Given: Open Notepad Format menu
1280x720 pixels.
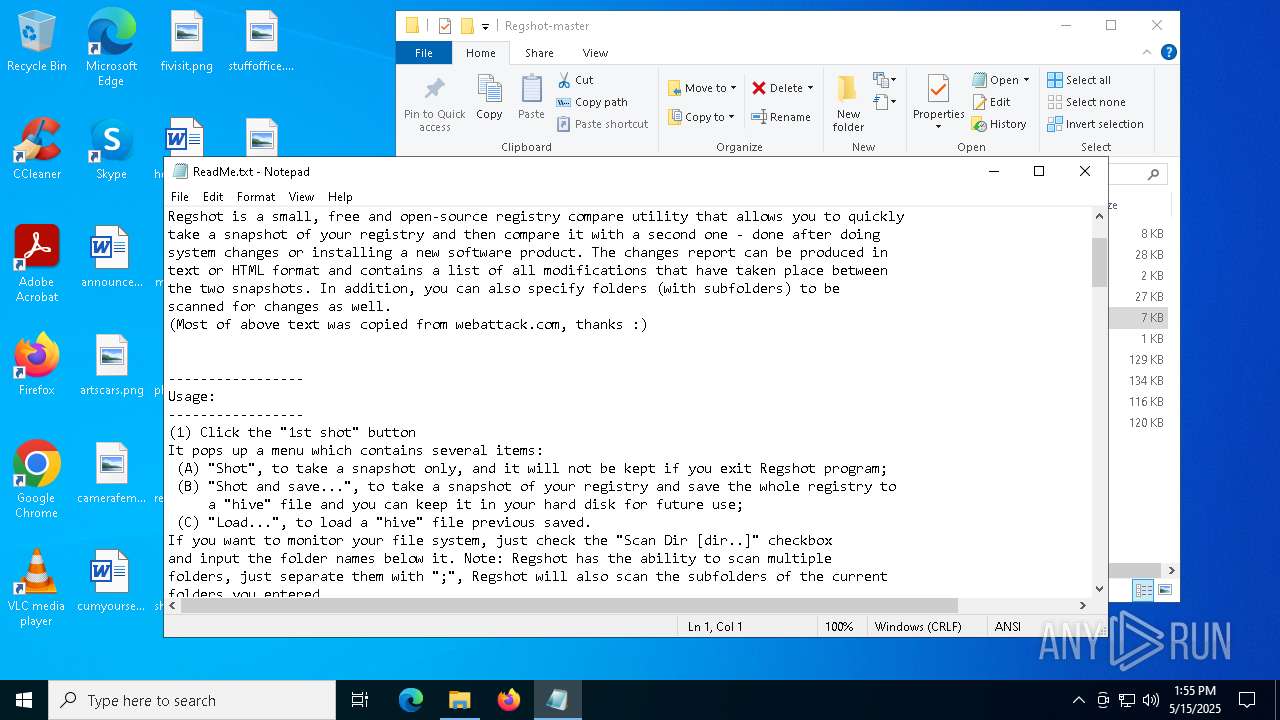Looking at the screenshot, I should pos(256,197).
